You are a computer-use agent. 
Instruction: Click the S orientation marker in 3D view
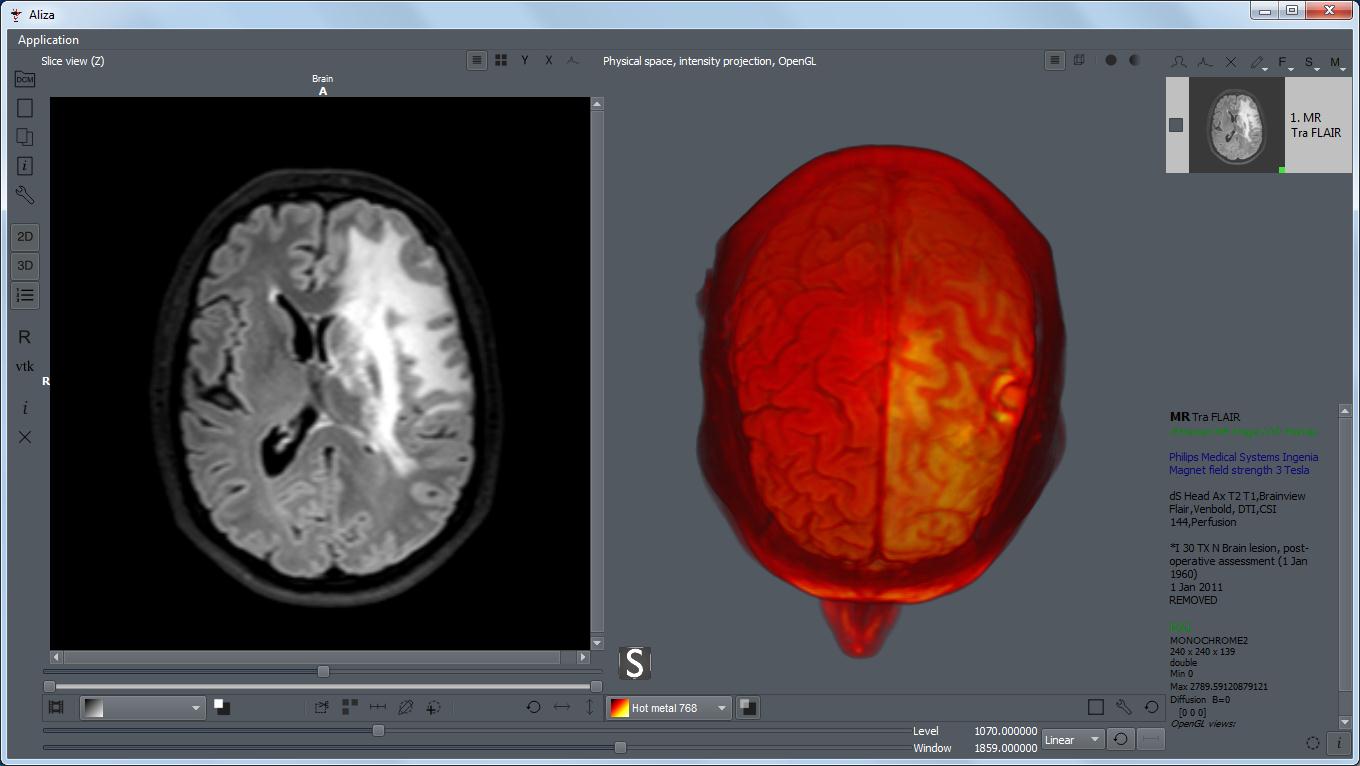pos(635,663)
